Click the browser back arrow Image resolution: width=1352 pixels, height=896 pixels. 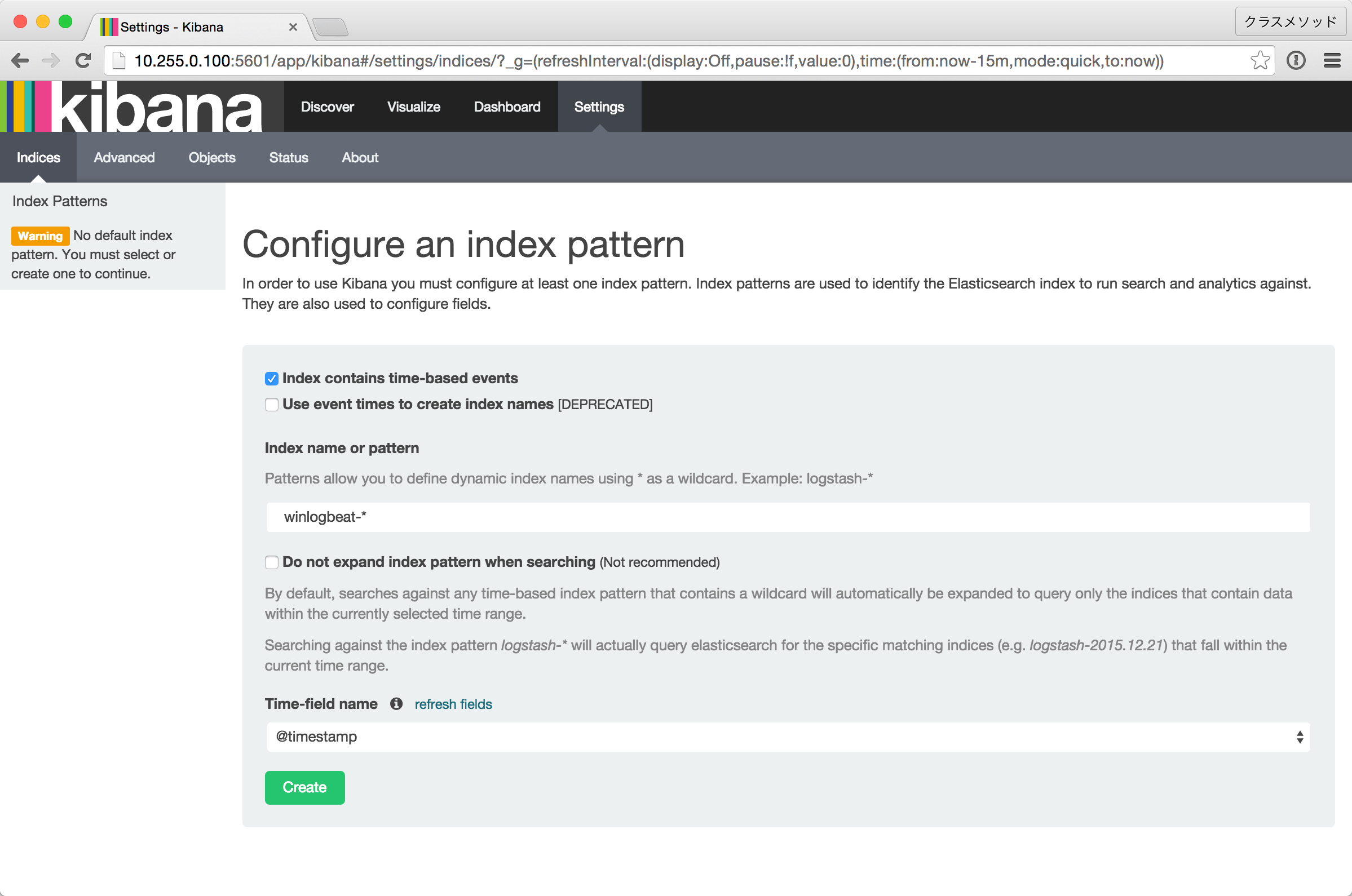[x=20, y=60]
